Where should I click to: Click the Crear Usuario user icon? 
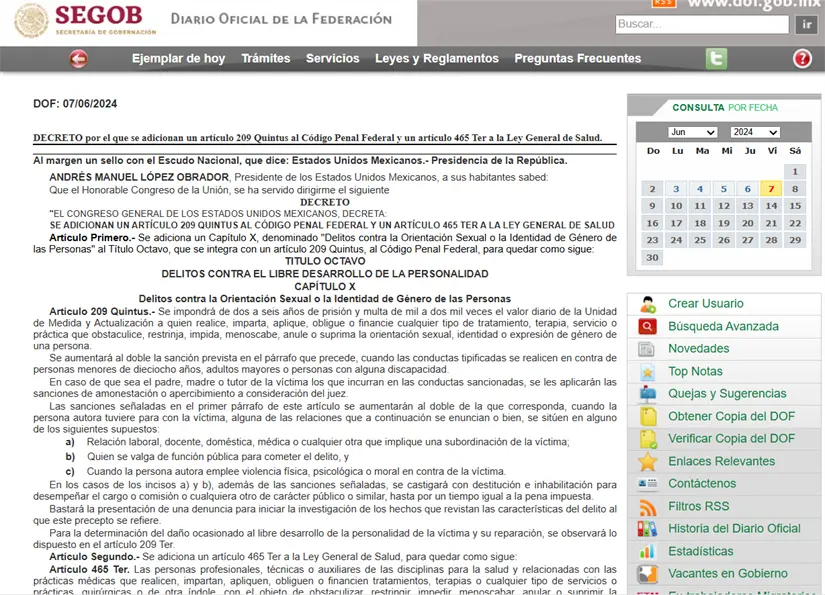point(648,304)
